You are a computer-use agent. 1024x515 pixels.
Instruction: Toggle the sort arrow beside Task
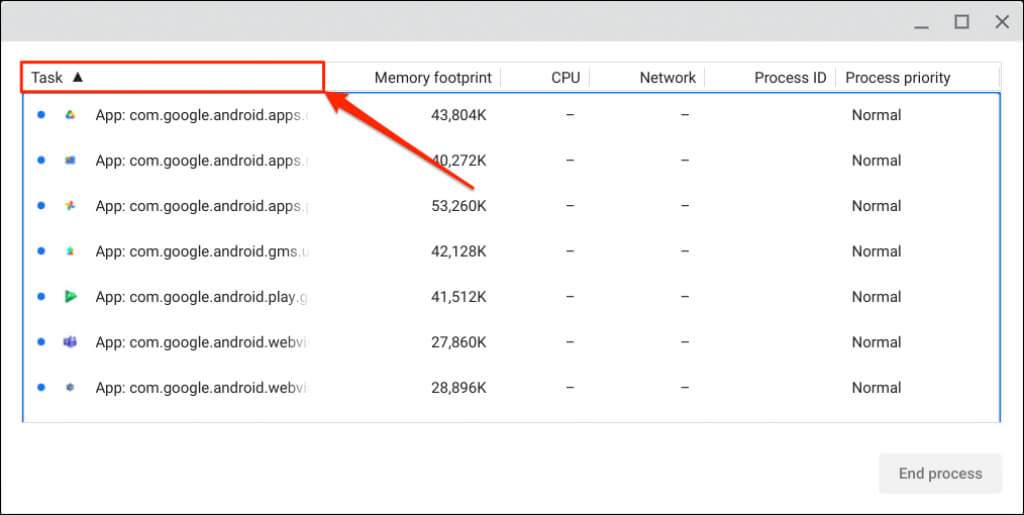[78, 77]
